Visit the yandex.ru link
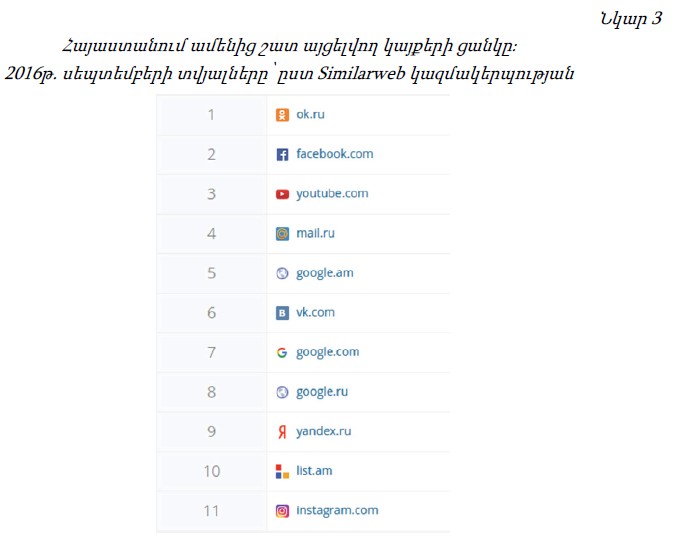 click(x=323, y=432)
